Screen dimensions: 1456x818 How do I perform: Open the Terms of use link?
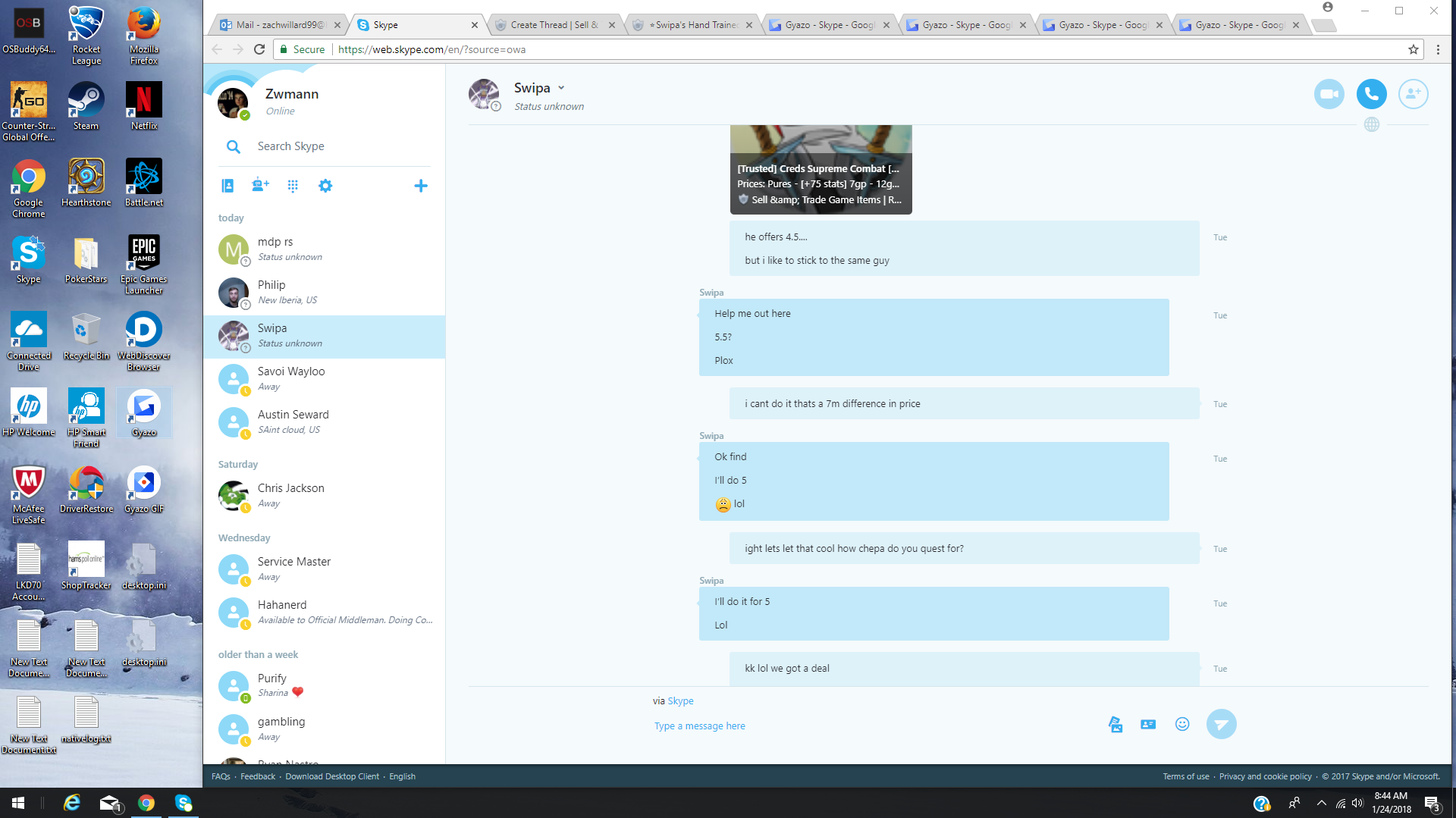1186,776
